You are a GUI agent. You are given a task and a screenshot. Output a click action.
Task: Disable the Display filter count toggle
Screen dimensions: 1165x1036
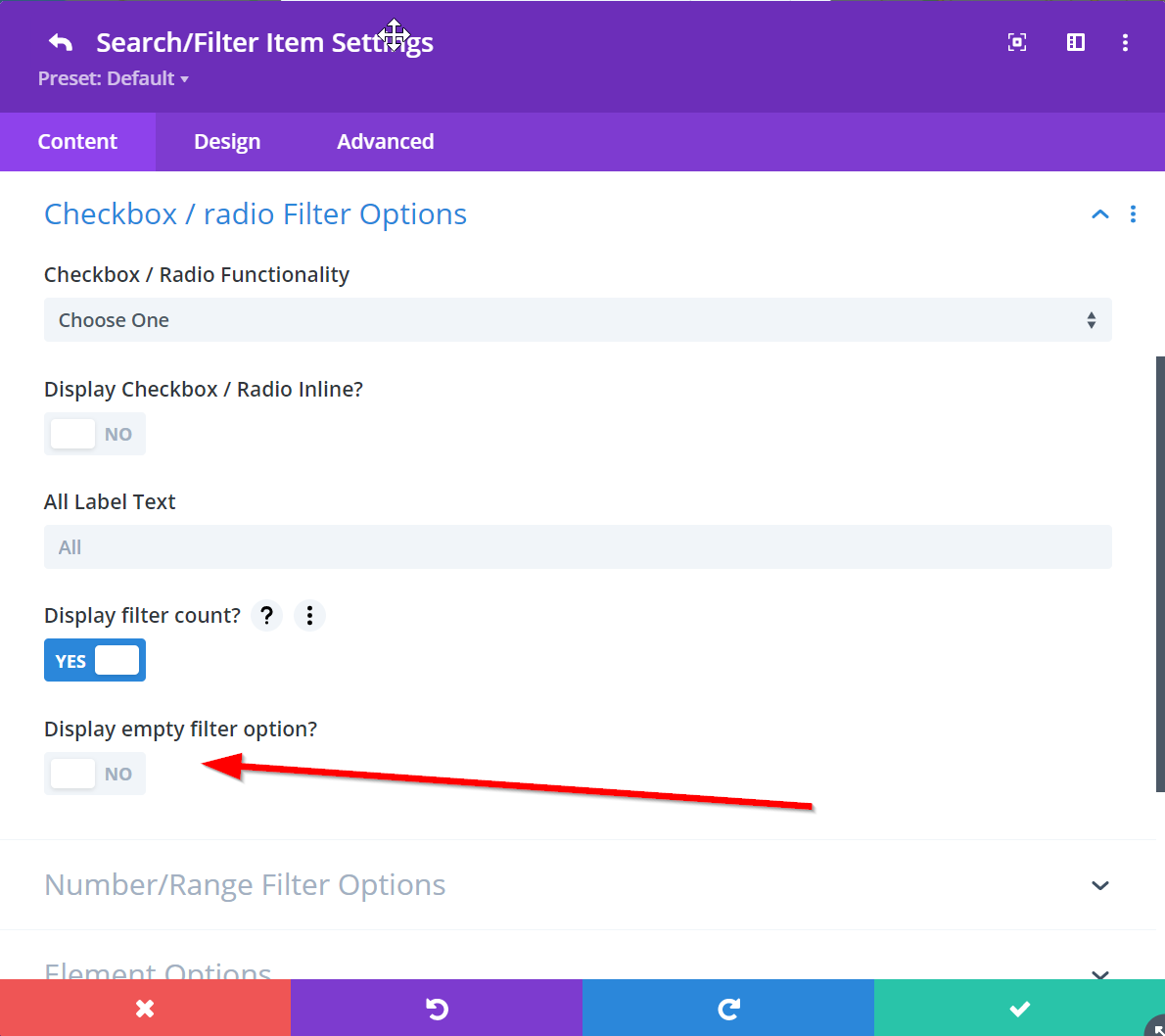(x=95, y=661)
